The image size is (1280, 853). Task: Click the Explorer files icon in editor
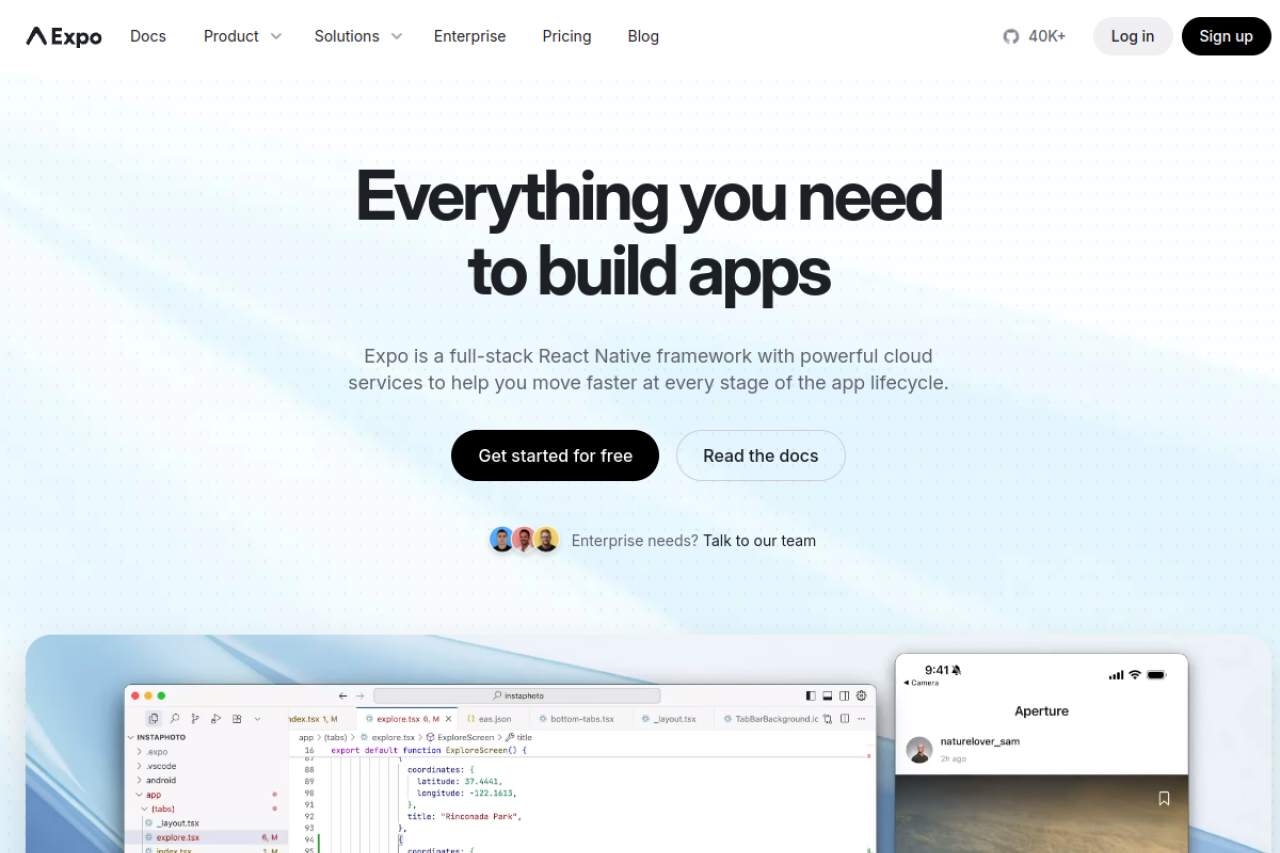(x=153, y=718)
